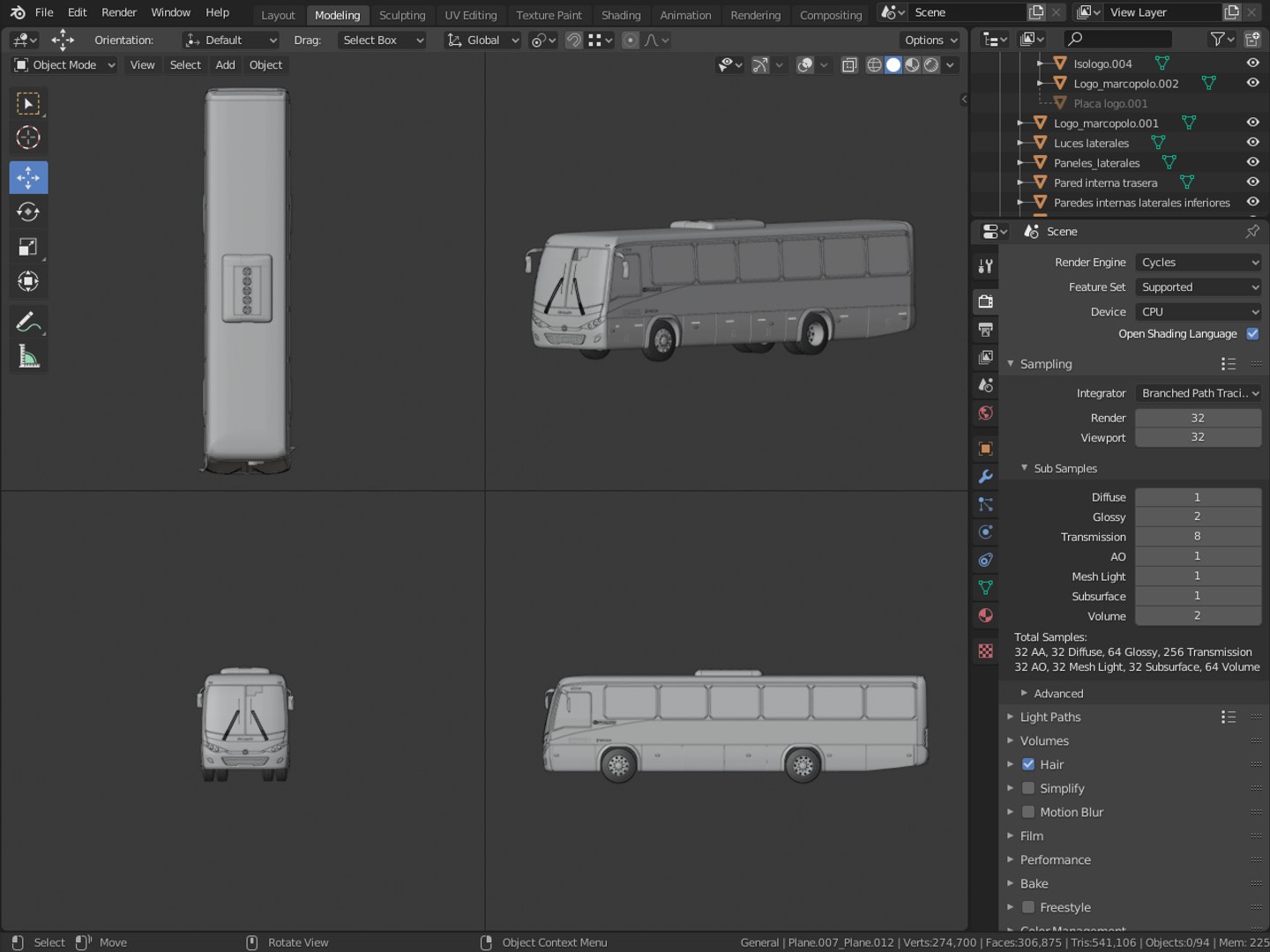Adjust the Transmission sub samples field
The image size is (1270, 952).
pos(1198,537)
